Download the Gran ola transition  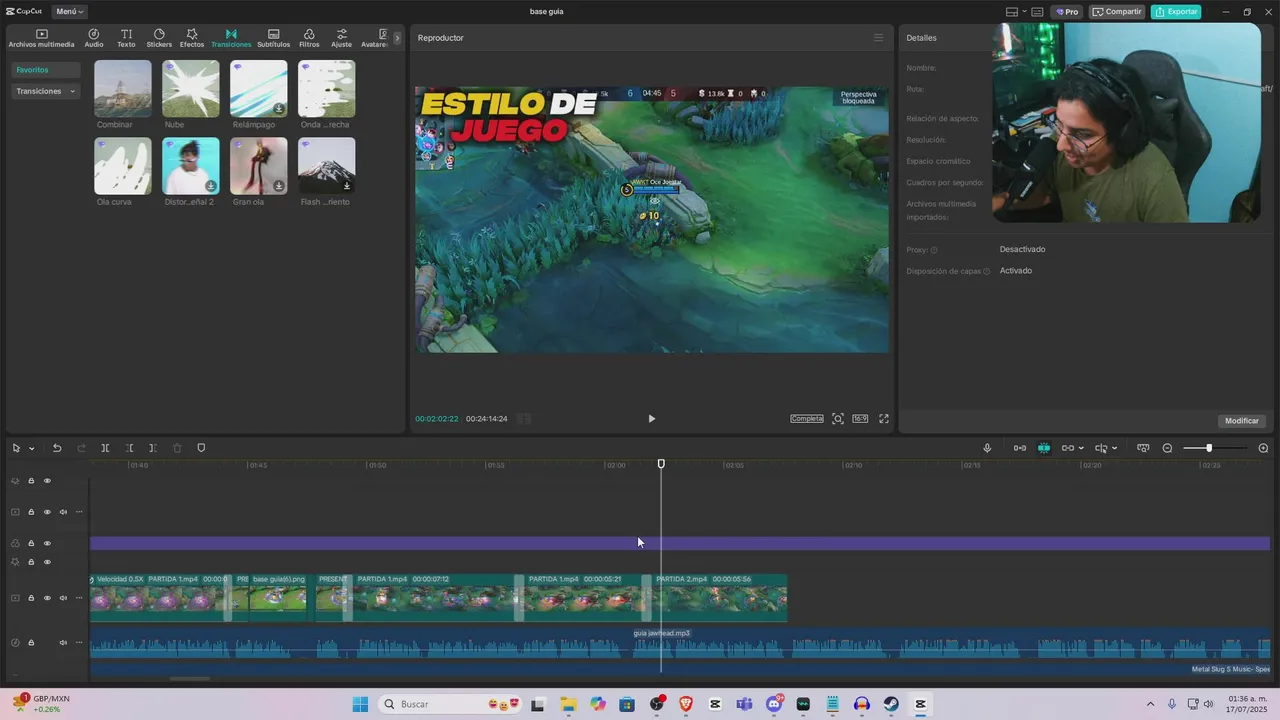coord(279,186)
